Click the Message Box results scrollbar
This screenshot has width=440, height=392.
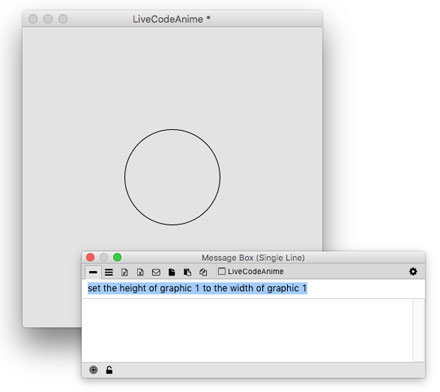(x=418, y=330)
